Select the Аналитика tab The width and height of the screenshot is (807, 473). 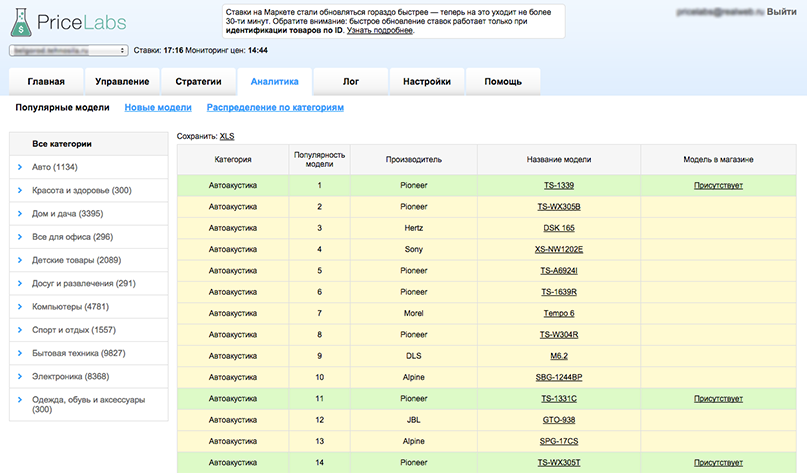274,81
